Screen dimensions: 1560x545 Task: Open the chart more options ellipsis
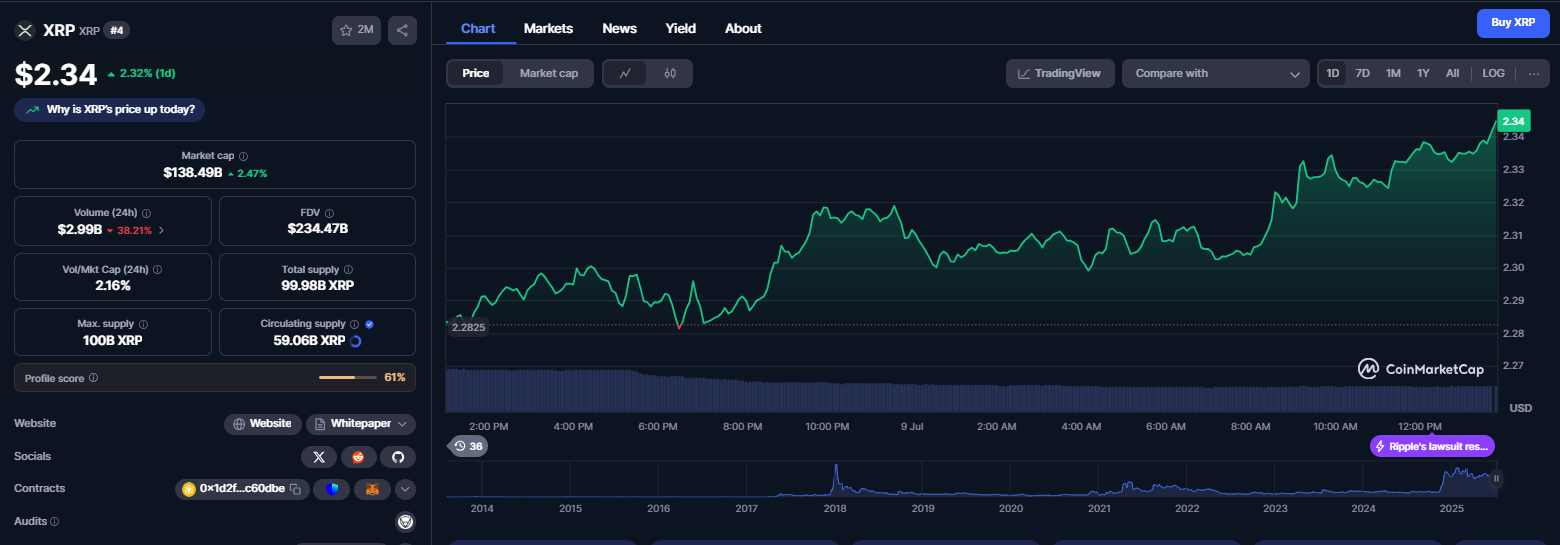pyautogui.click(x=1534, y=73)
